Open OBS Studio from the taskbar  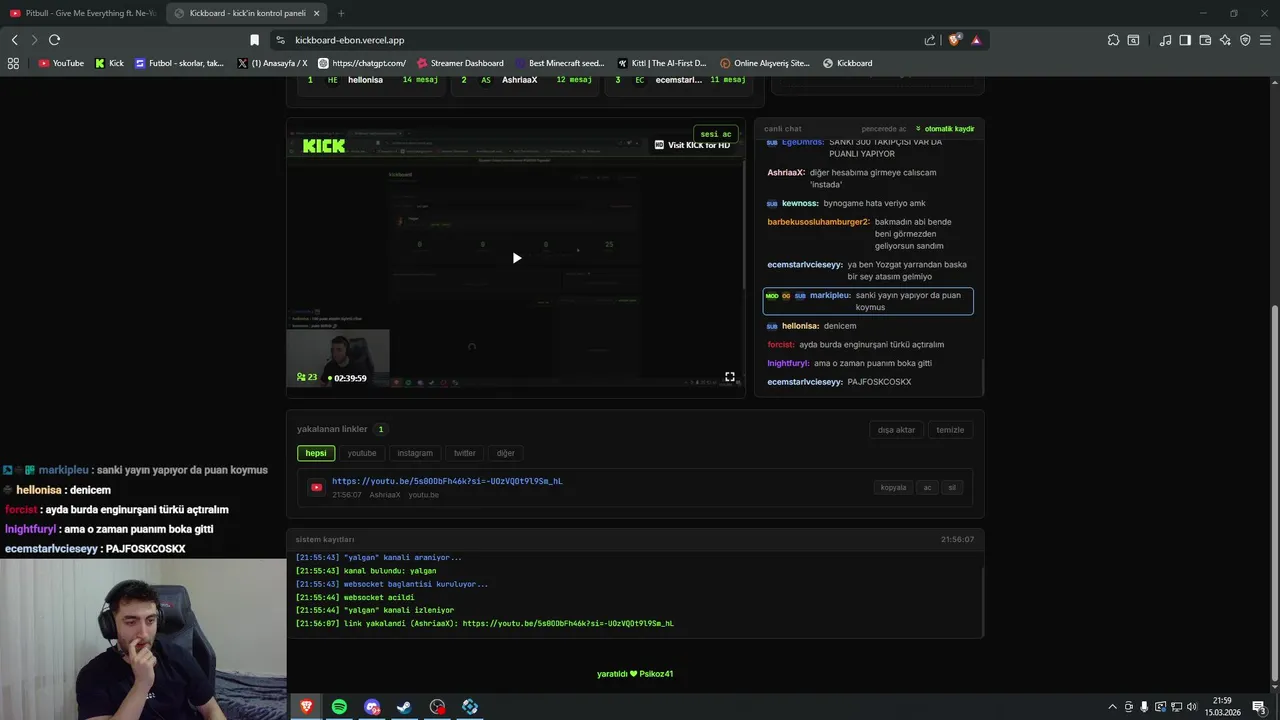point(437,707)
